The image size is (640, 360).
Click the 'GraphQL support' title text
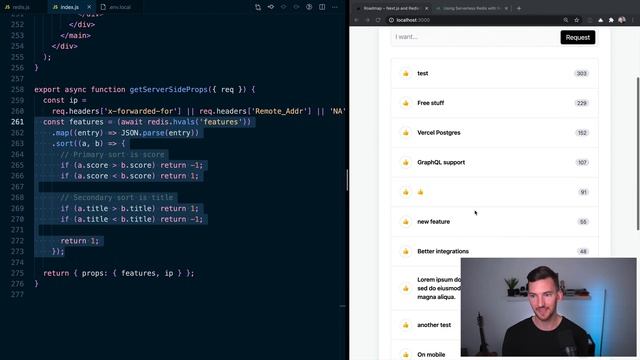[x=441, y=162]
